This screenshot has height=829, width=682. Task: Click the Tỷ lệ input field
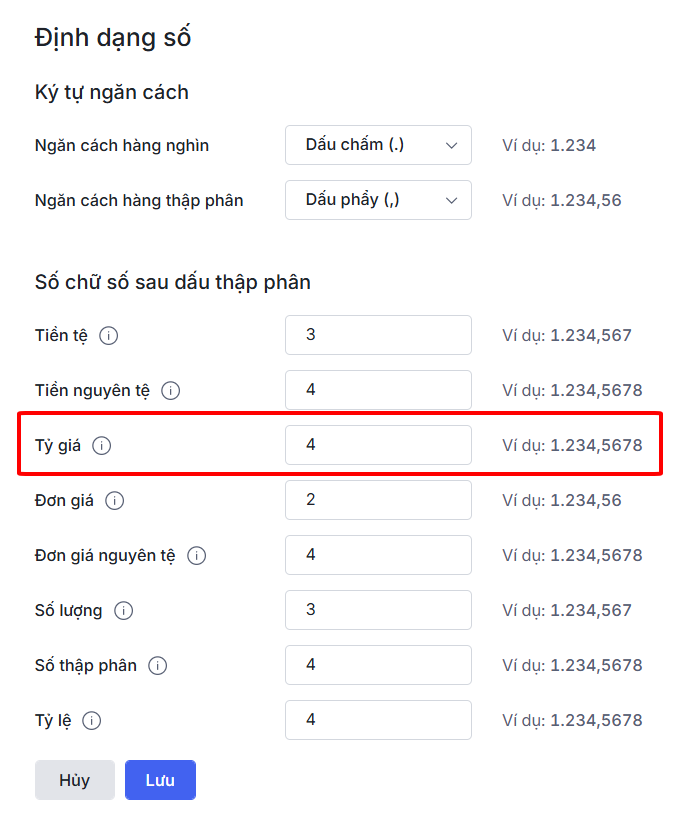point(378,720)
